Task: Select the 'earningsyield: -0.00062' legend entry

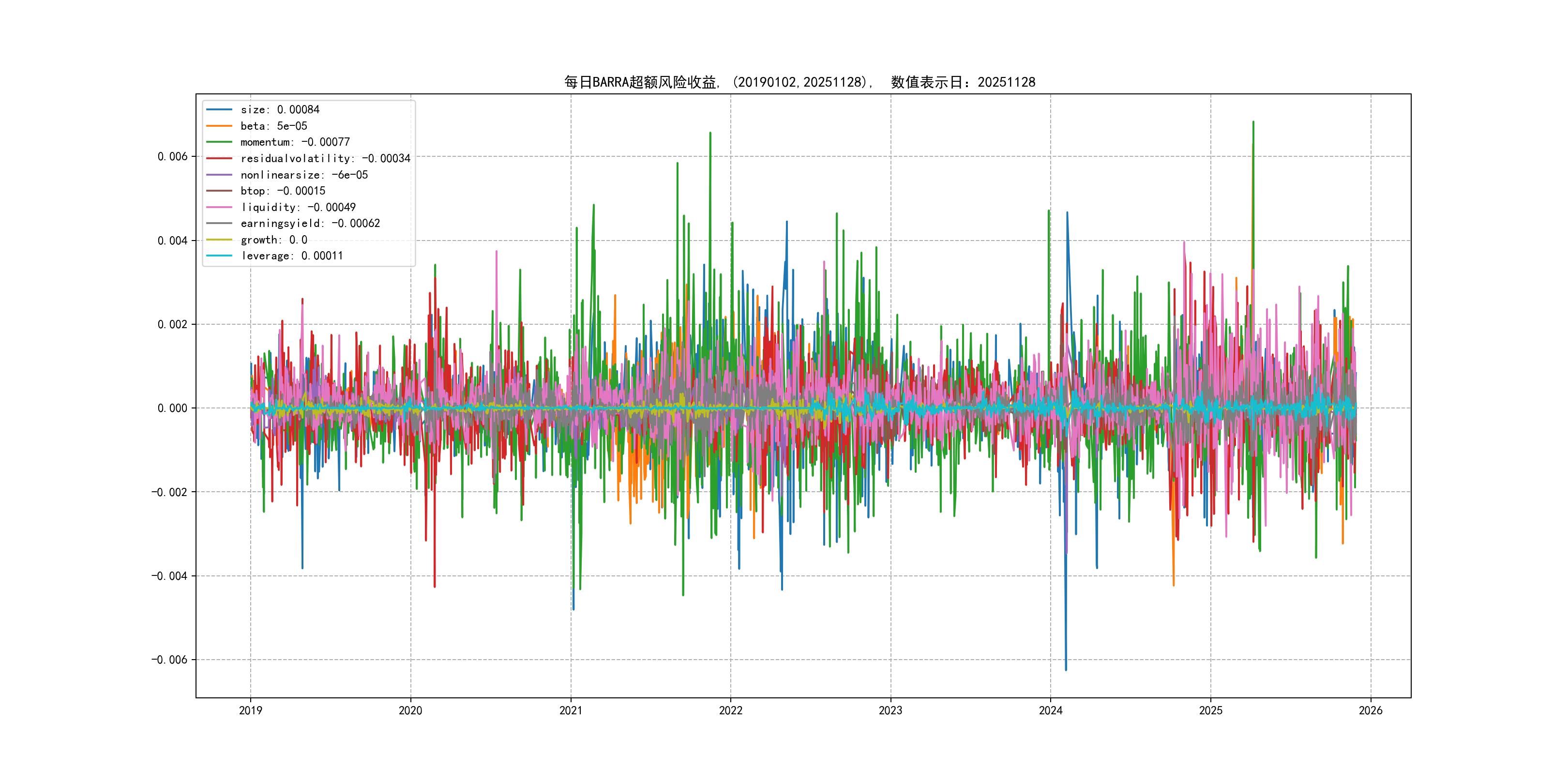Action: (x=310, y=224)
